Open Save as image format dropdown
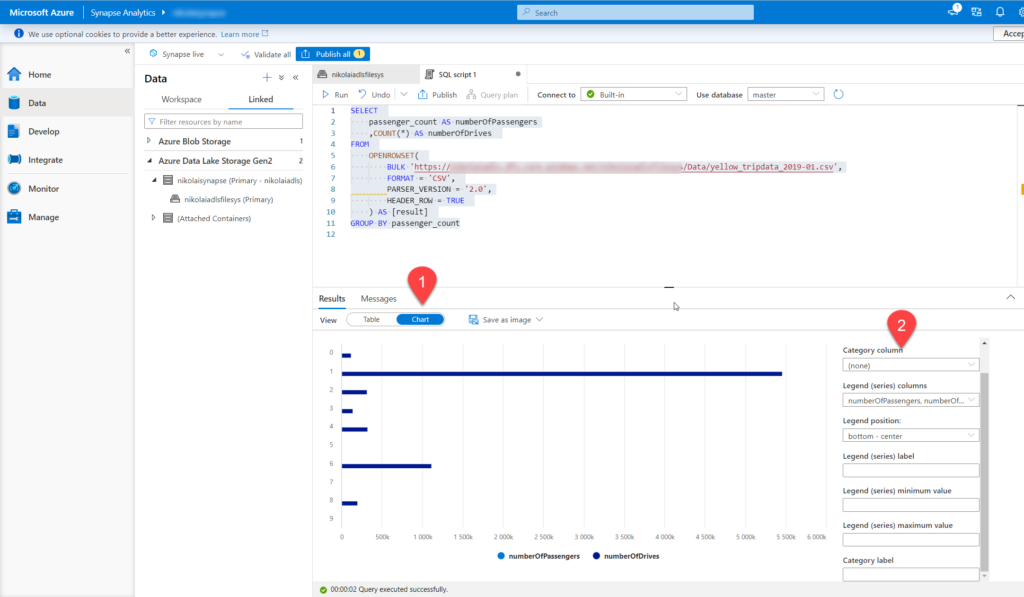Screen dimensions: 1024x597 (539, 320)
